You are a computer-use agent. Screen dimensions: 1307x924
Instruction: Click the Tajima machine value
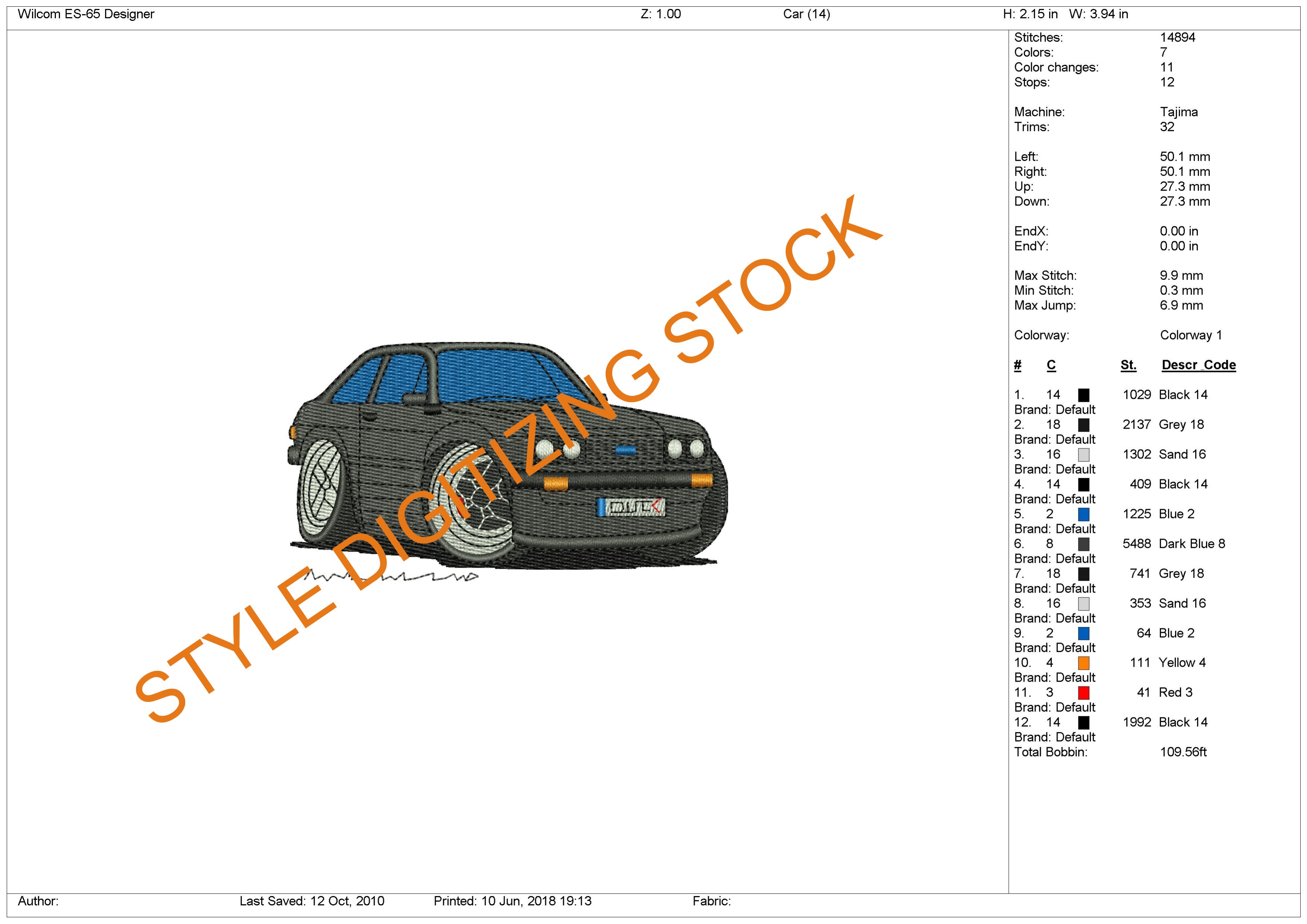coord(1178,112)
